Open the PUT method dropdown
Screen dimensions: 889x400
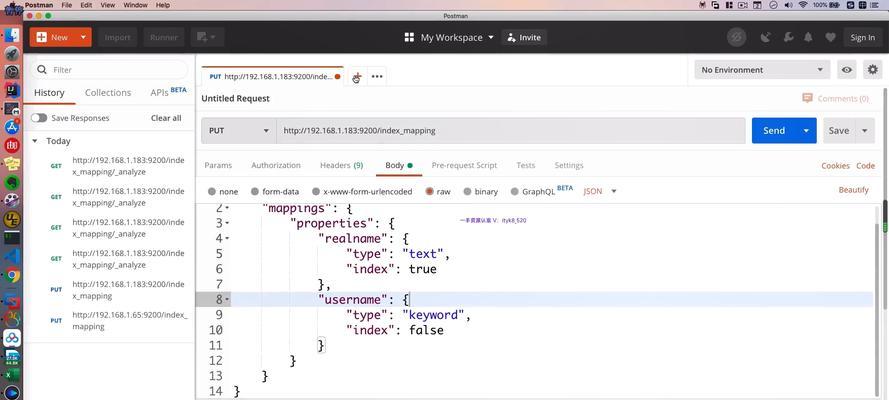238,130
